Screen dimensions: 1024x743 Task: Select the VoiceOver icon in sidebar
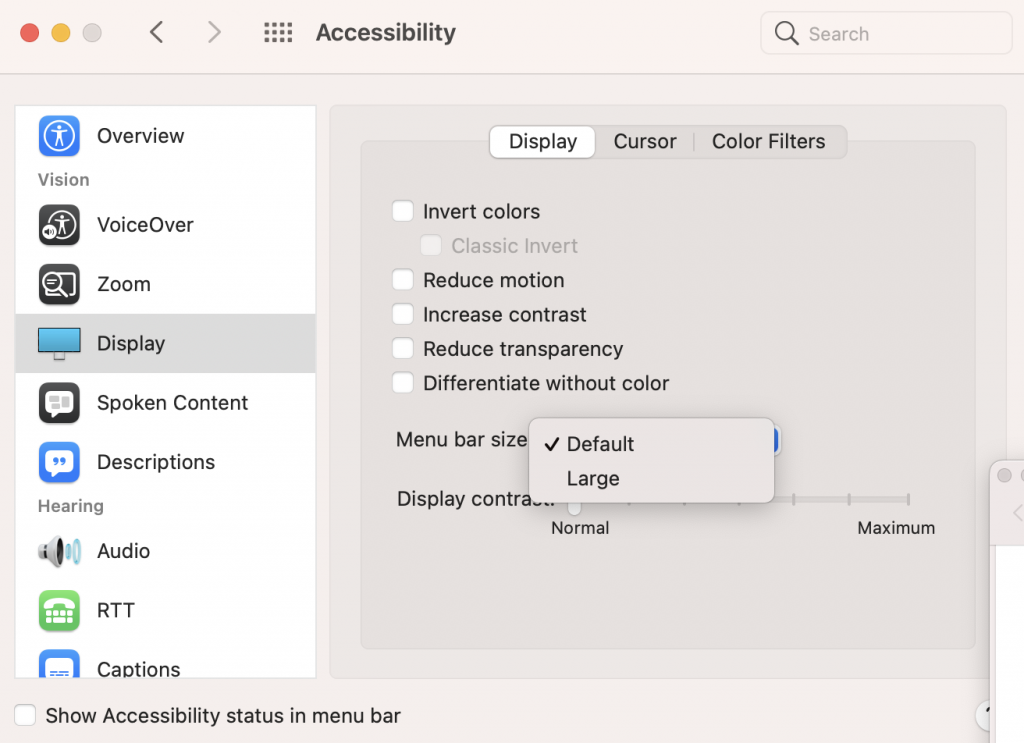click(59, 225)
